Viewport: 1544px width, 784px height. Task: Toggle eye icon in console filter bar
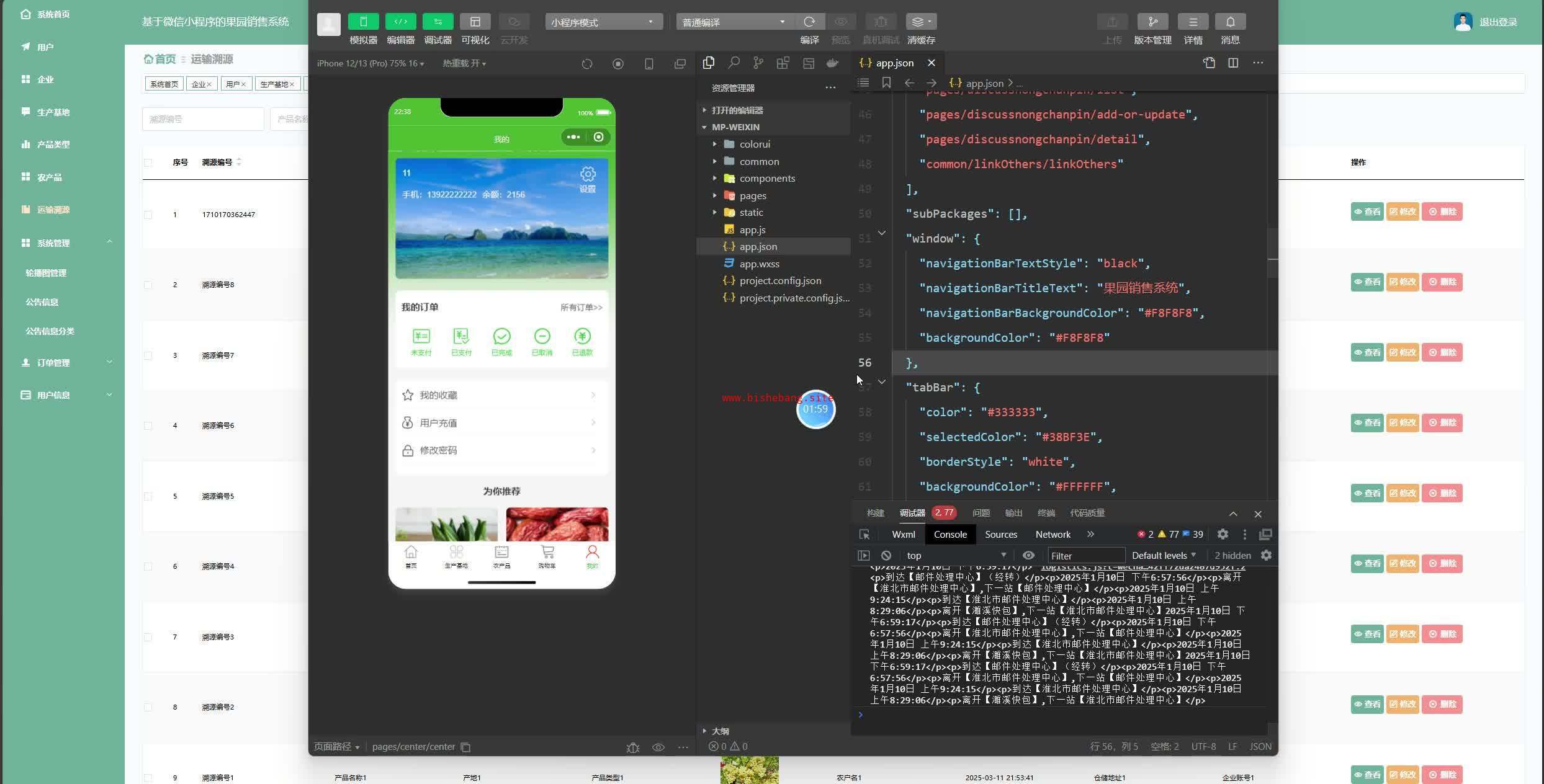coord(1028,555)
